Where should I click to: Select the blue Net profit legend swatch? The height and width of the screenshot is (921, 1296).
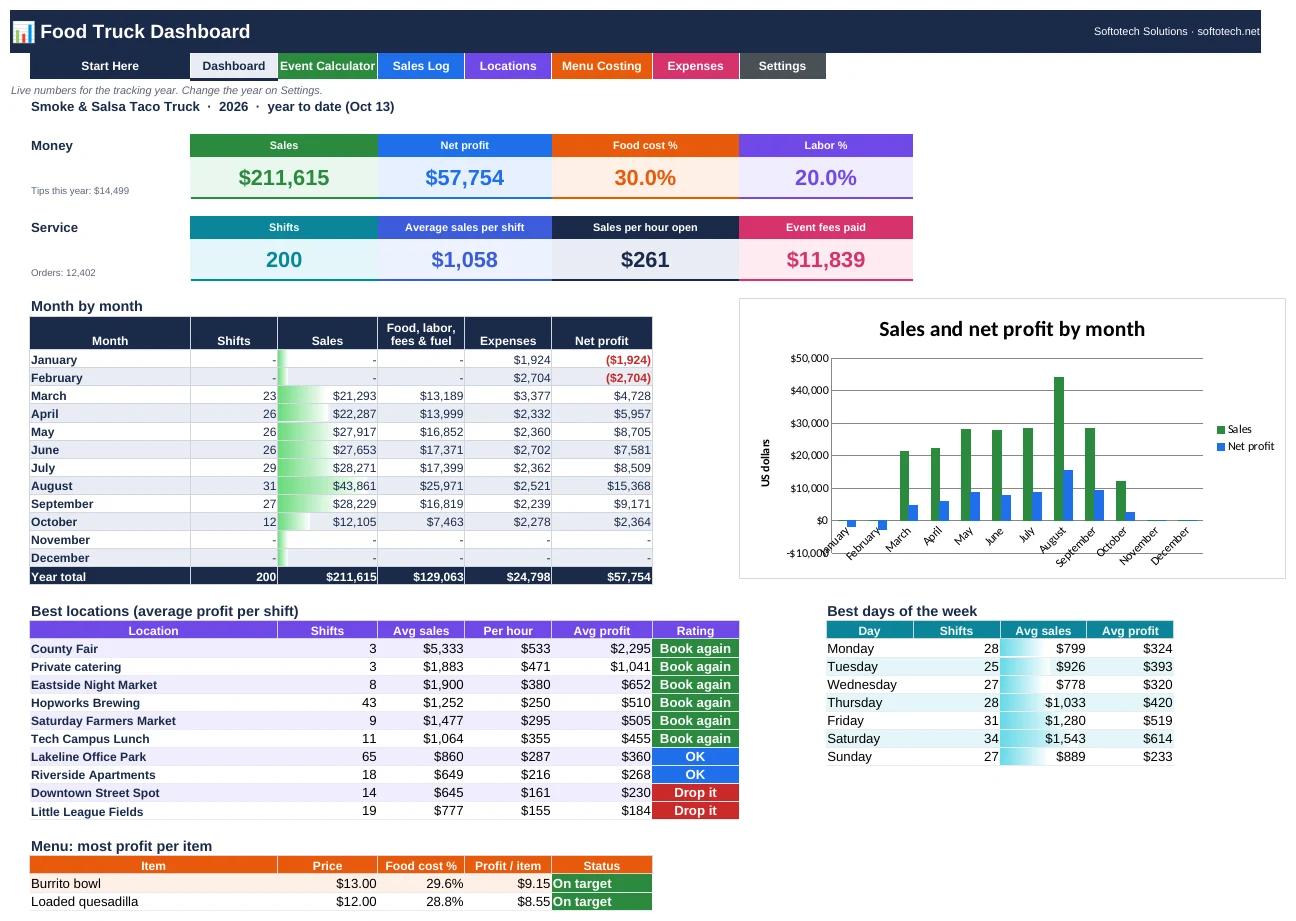click(1221, 447)
